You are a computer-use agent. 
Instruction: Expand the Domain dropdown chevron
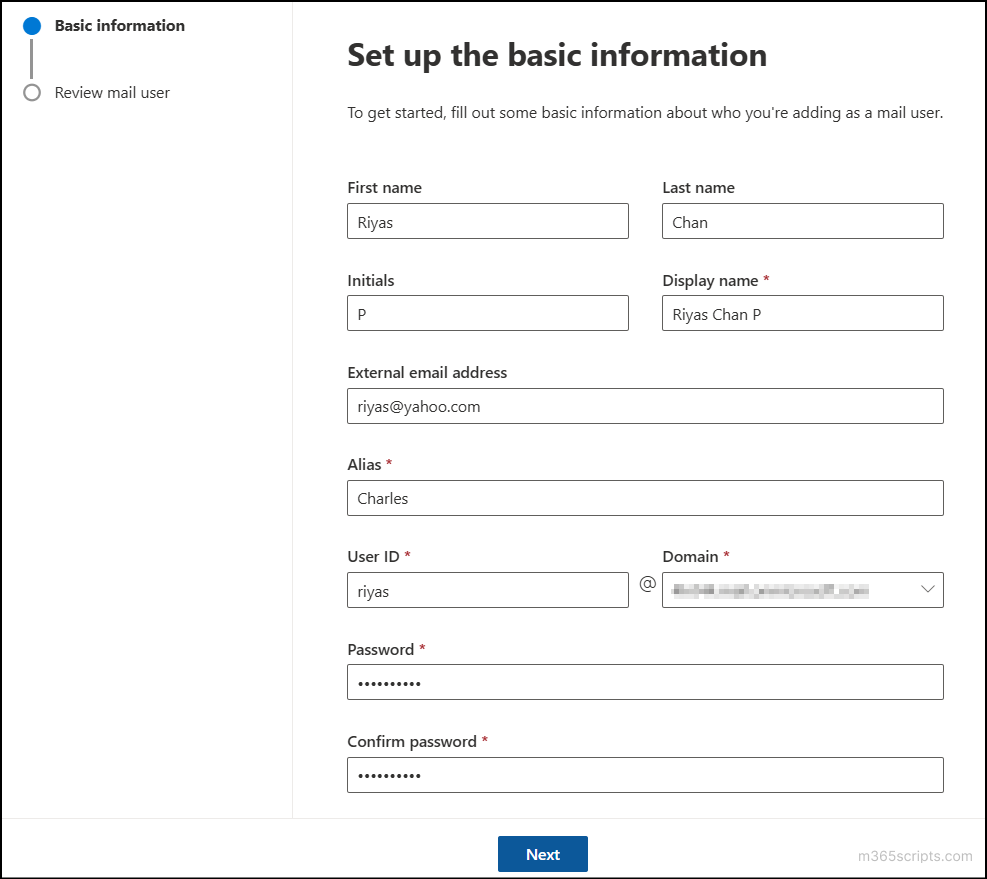927,590
